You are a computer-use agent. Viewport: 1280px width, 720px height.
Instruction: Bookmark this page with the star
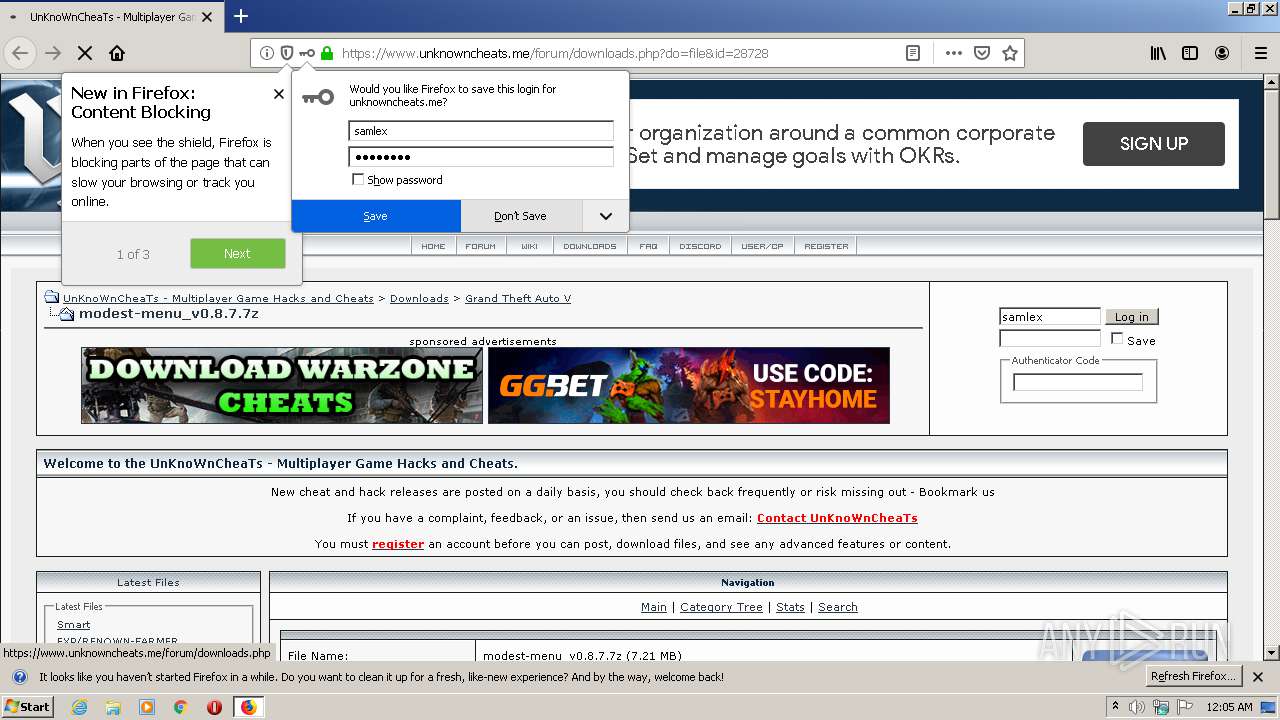1010,53
